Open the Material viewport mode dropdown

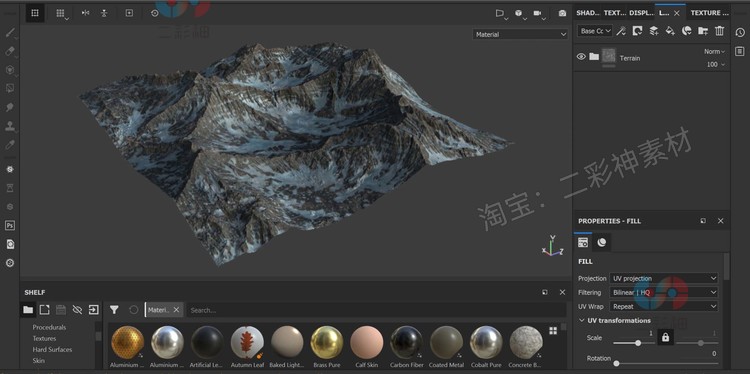tap(520, 34)
